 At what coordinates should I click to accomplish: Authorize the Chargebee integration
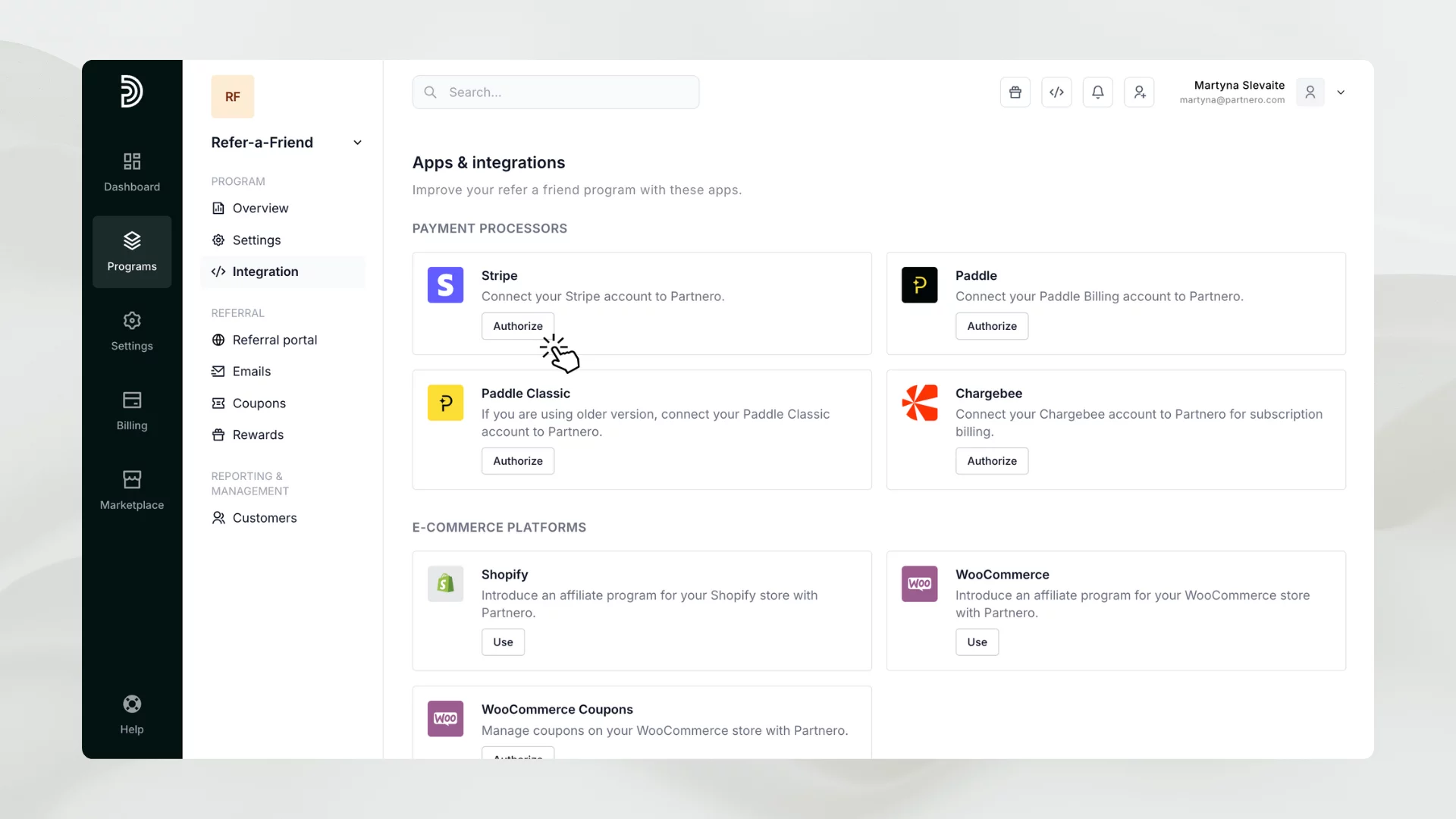[991, 461]
